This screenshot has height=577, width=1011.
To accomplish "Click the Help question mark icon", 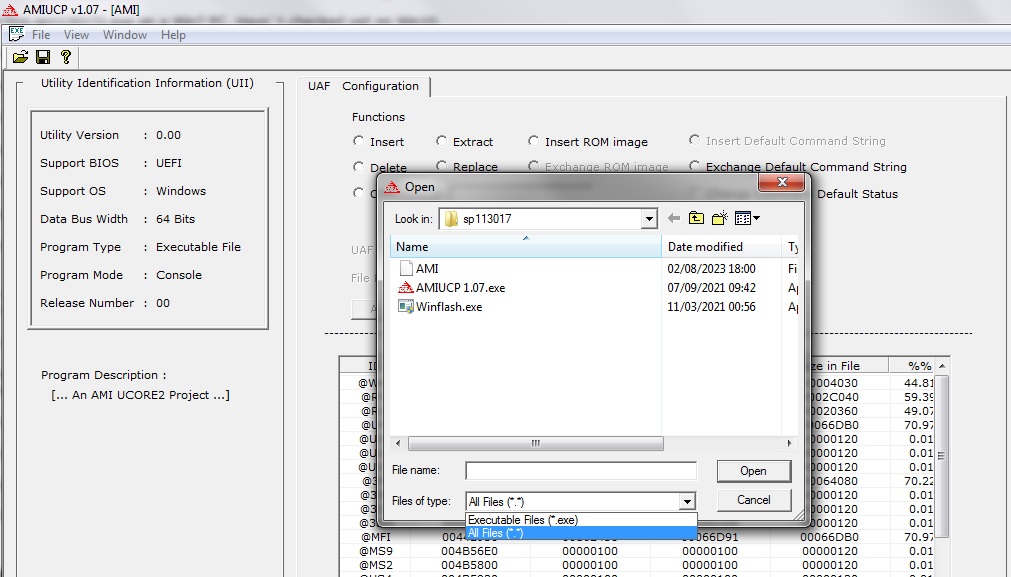I will click(66, 57).
